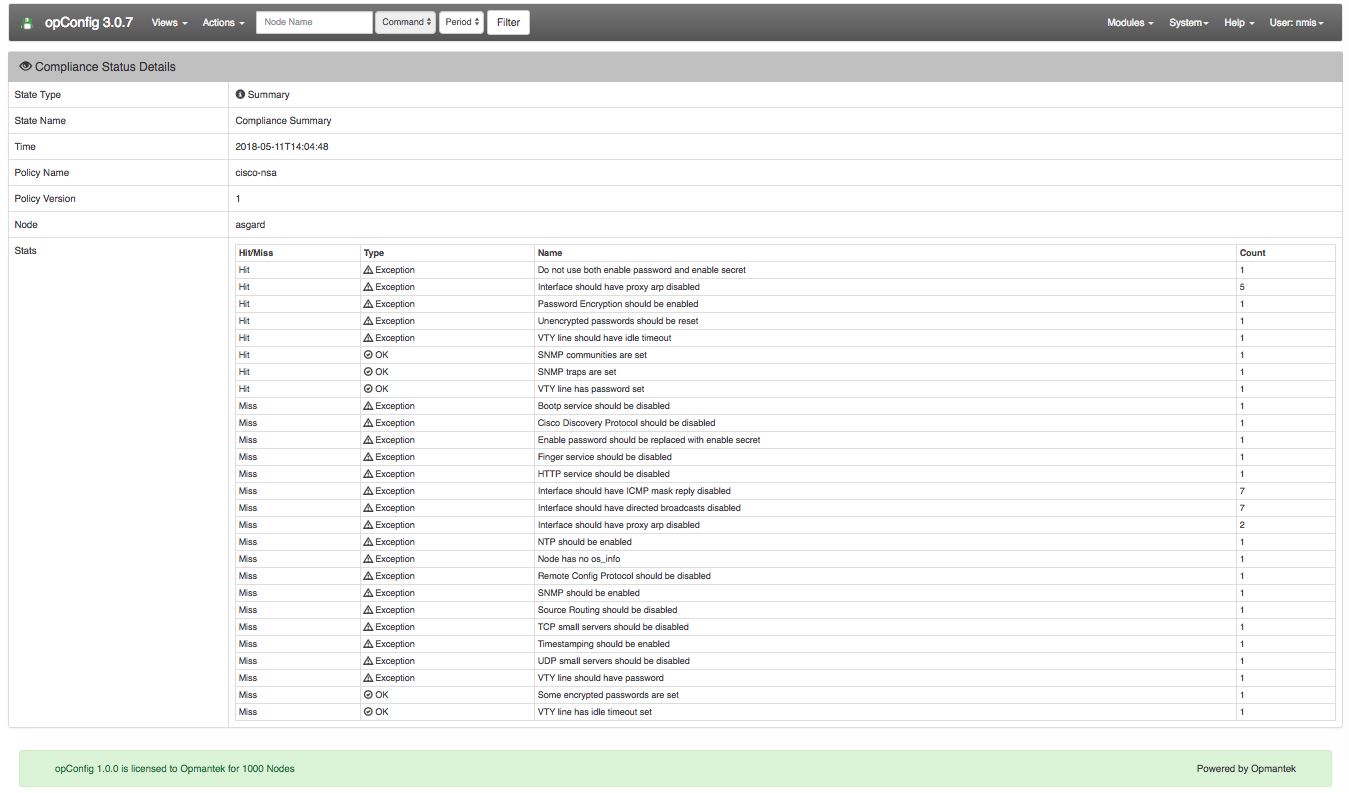1349x793 pixels.
Task: Click the Name column header
Action: (x=550, y=253)
